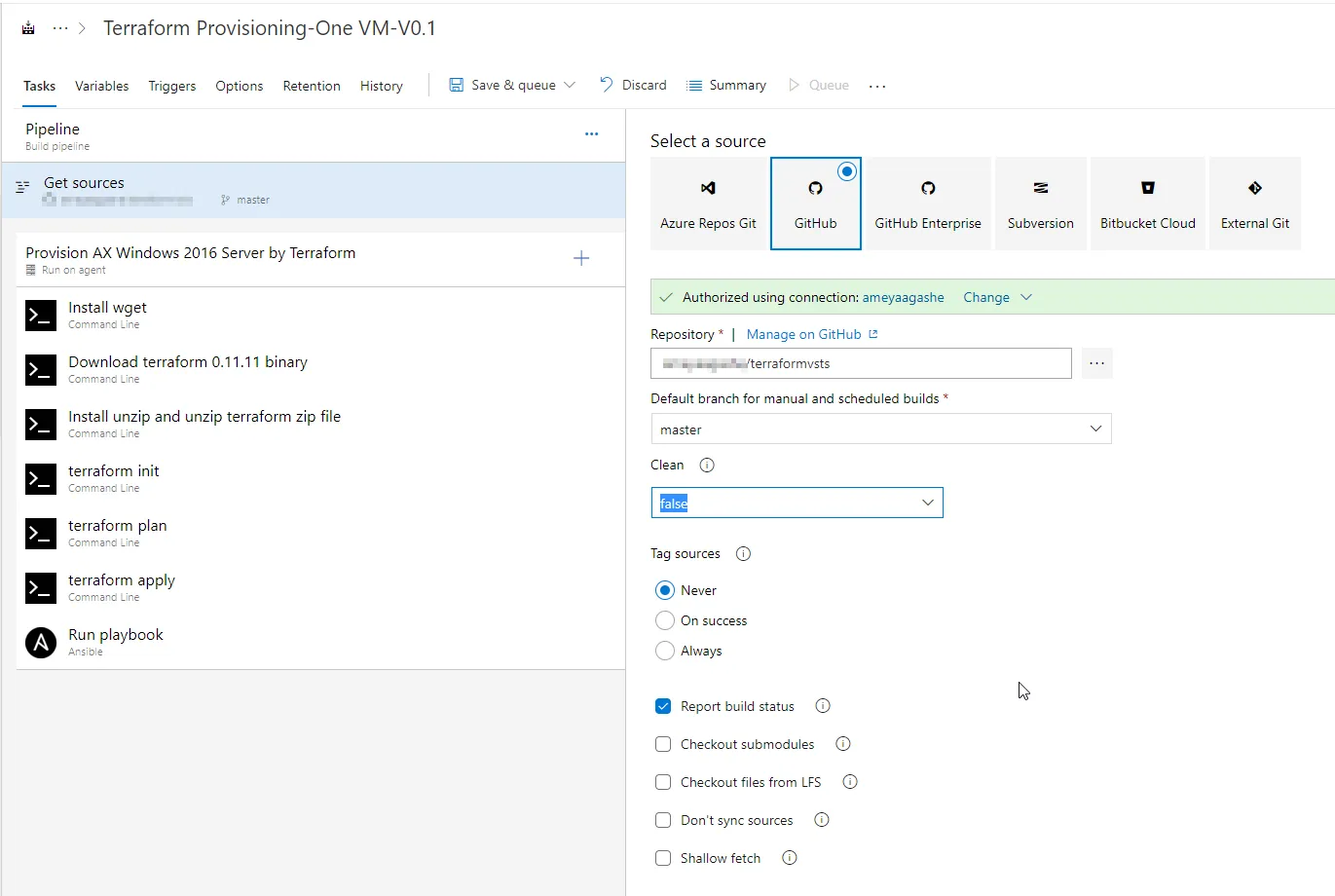Select the GitHub source radio option
This screenshot has width=1335, height=896.
pos(847,171)
